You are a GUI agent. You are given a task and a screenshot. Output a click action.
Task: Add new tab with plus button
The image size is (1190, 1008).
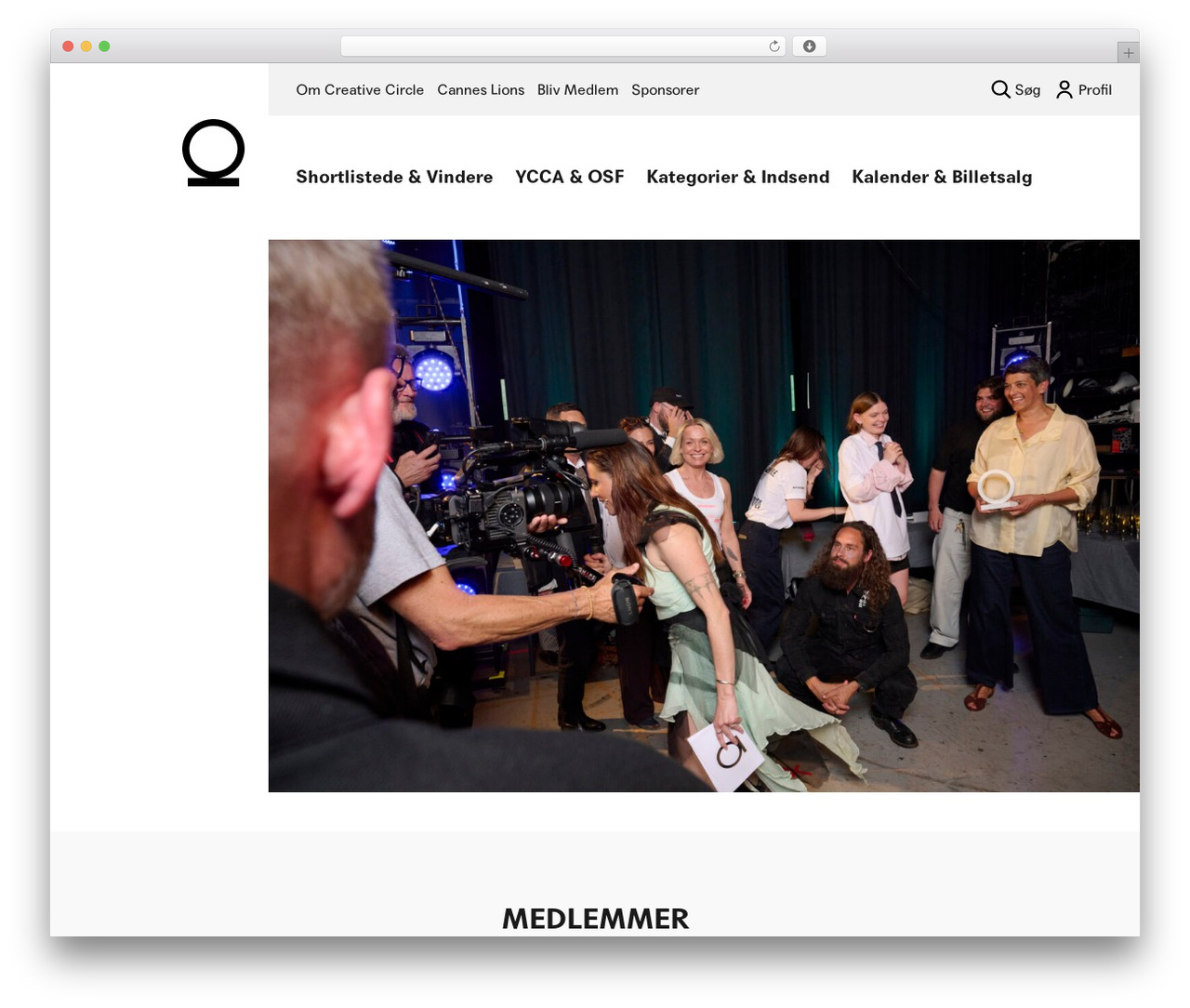[x=1128, y=53]
